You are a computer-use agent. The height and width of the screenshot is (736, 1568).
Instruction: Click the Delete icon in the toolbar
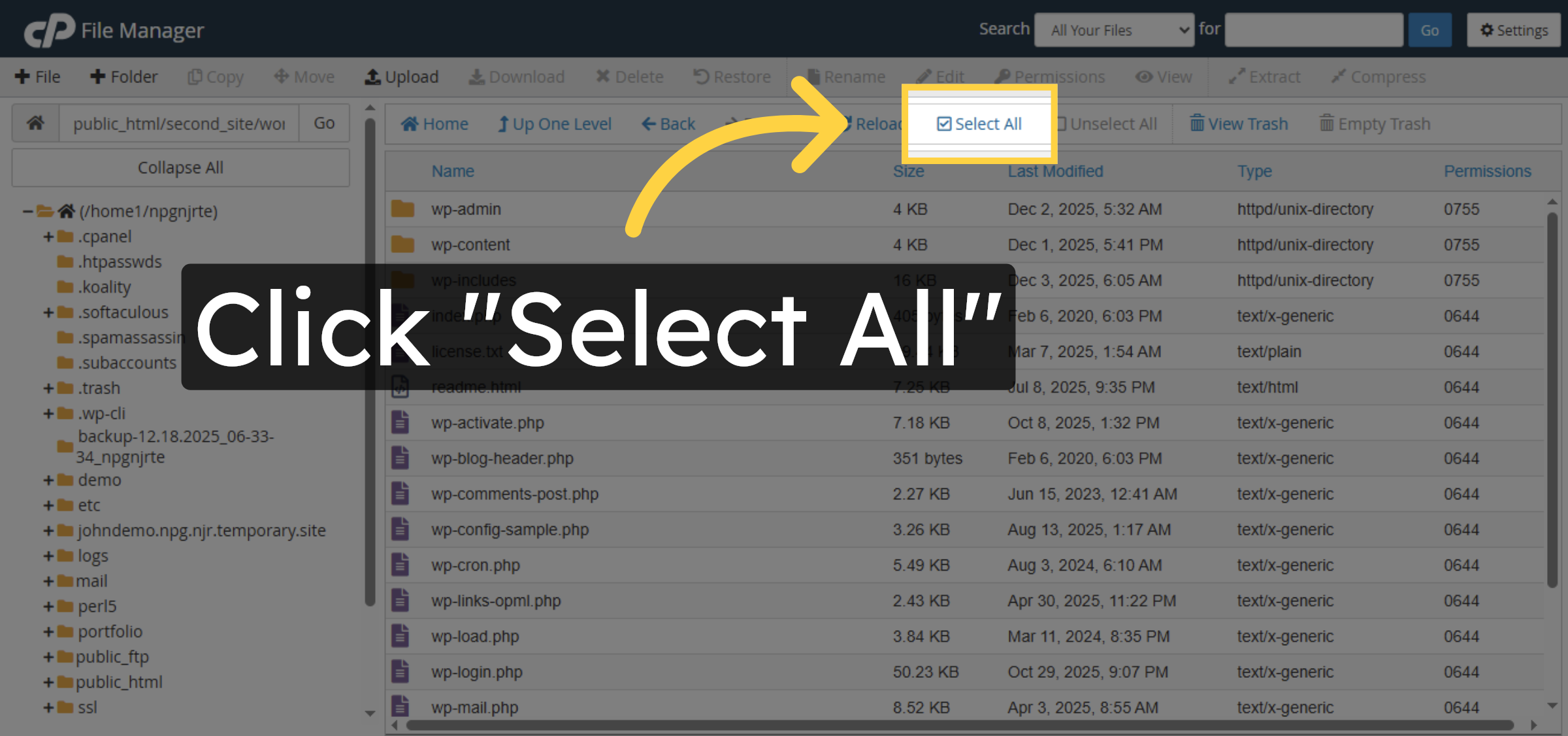tap(630, 76)
